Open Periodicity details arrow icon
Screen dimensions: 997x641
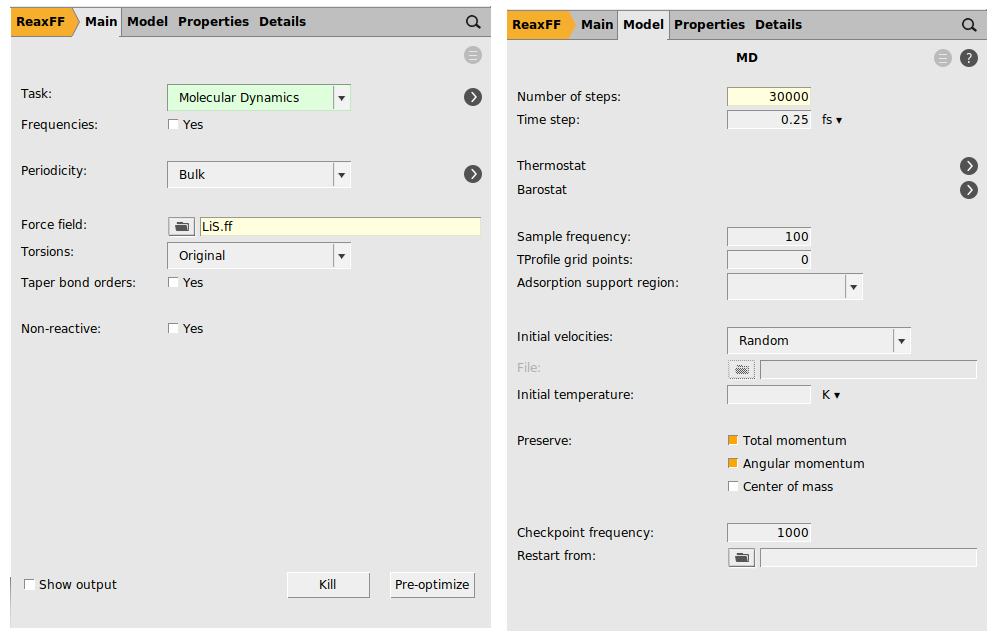coord(473,174)
